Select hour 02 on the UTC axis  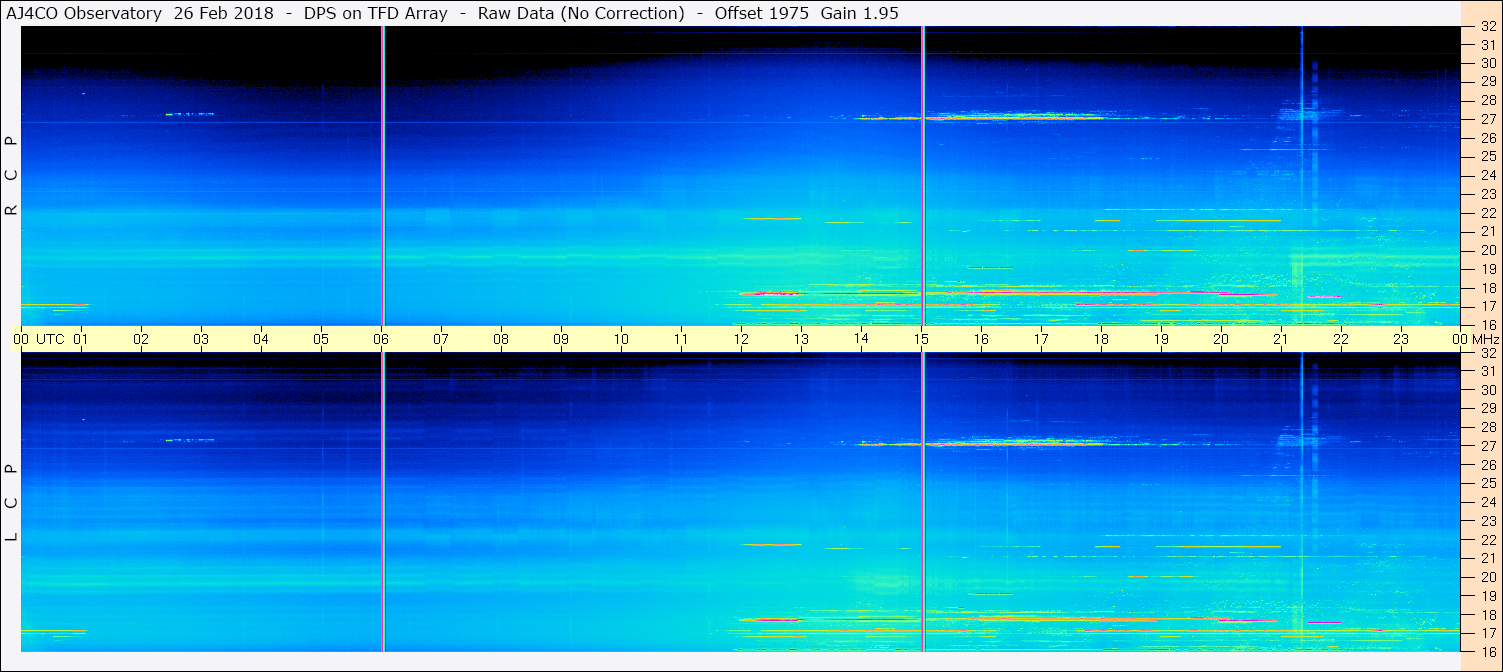141,339
